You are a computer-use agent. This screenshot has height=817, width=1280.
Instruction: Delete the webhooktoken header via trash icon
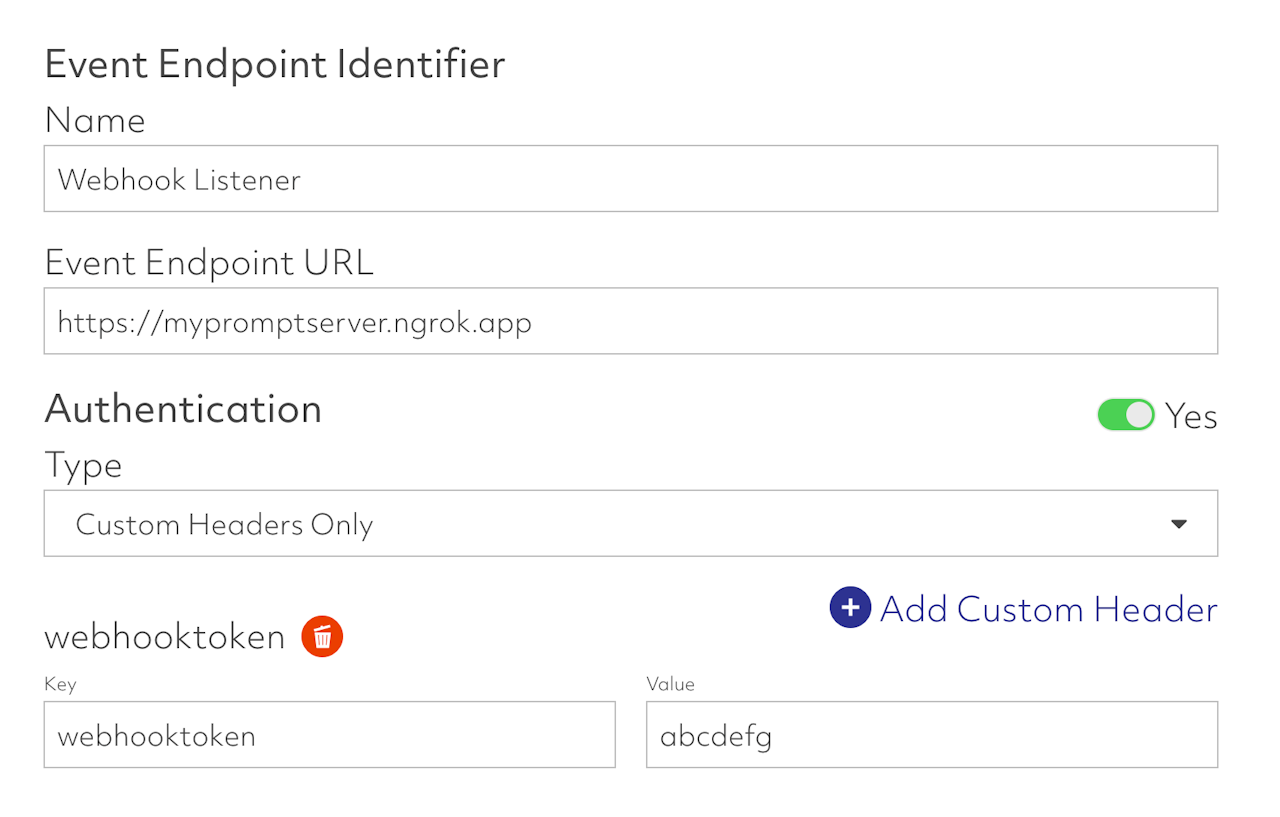point(322,637)
